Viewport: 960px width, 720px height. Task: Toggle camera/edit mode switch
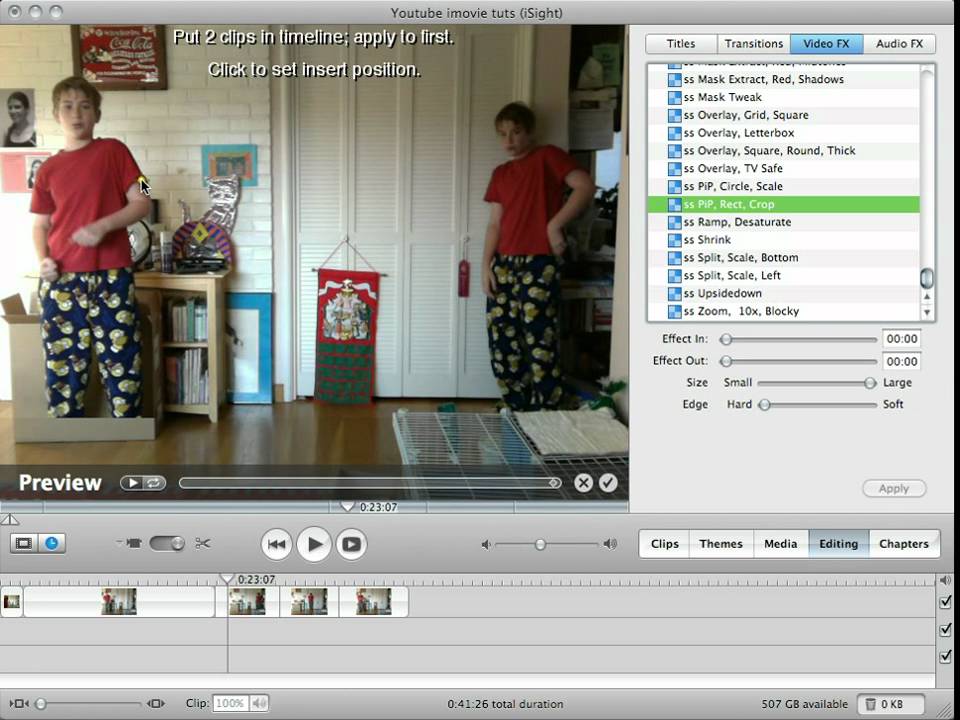tap(167, 544)
